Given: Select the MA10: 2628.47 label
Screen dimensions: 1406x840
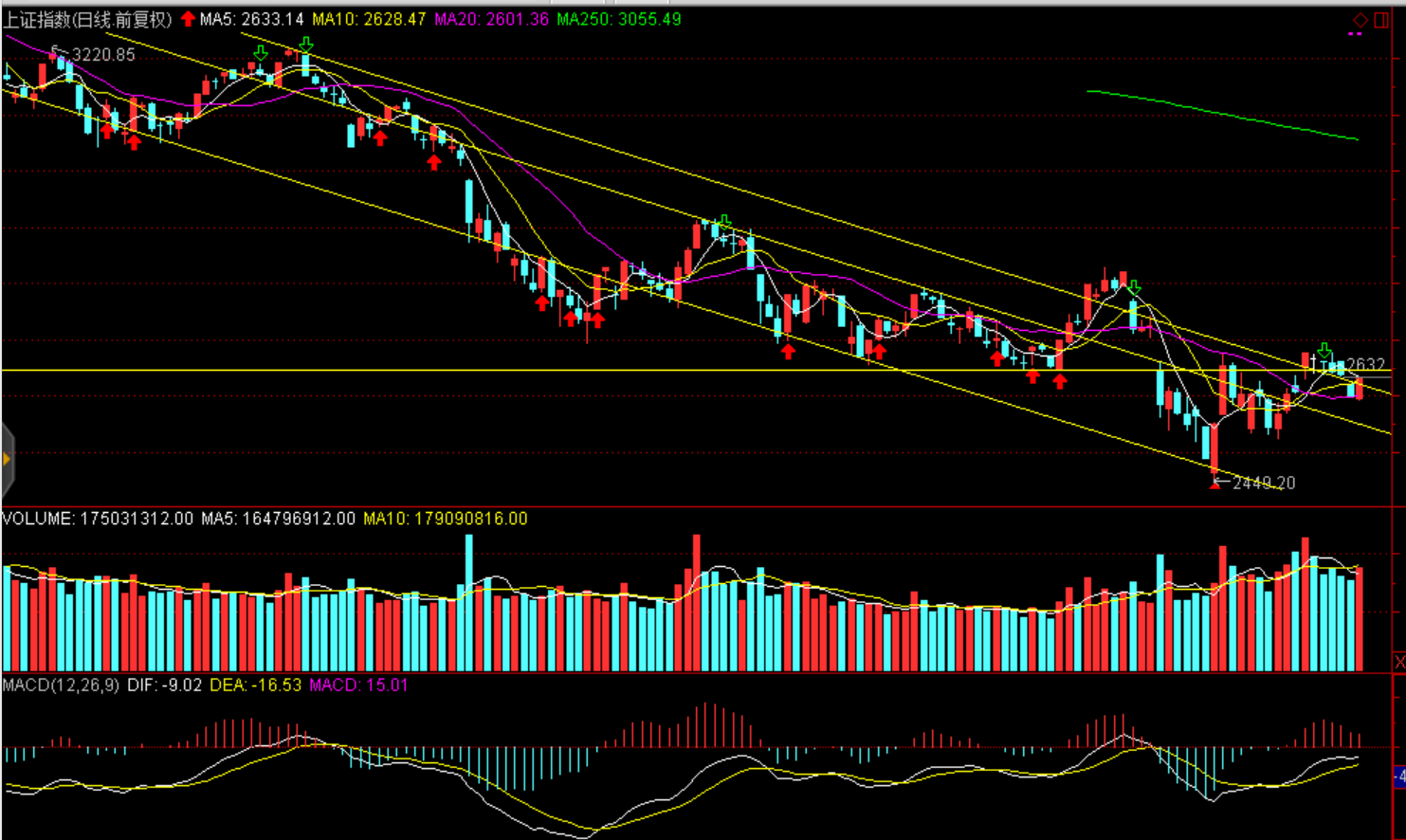Looking at the screenshot, I should click(369, 19).
